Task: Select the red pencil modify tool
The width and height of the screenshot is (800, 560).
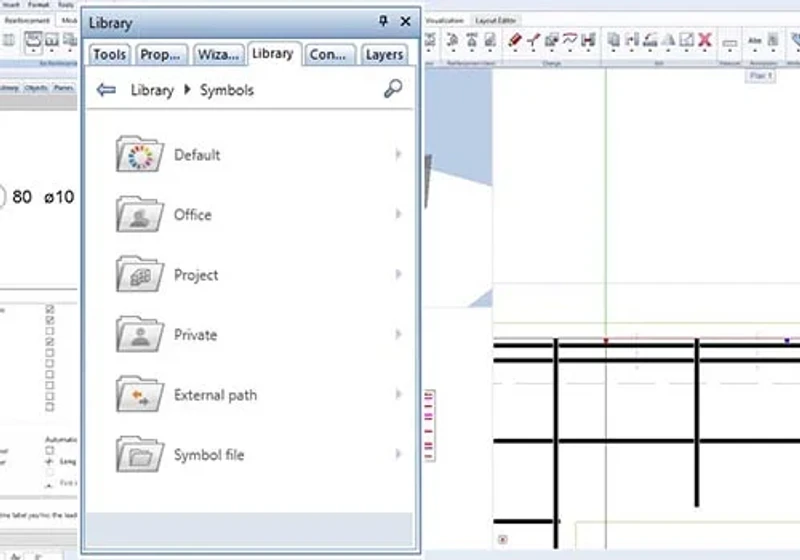Action: point(515,40)
